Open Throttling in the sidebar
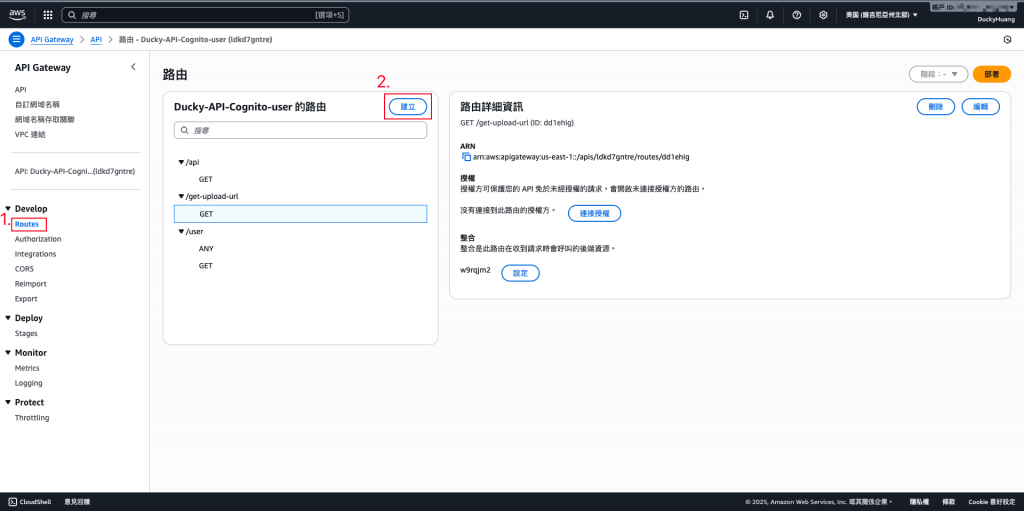 (32, 418)
